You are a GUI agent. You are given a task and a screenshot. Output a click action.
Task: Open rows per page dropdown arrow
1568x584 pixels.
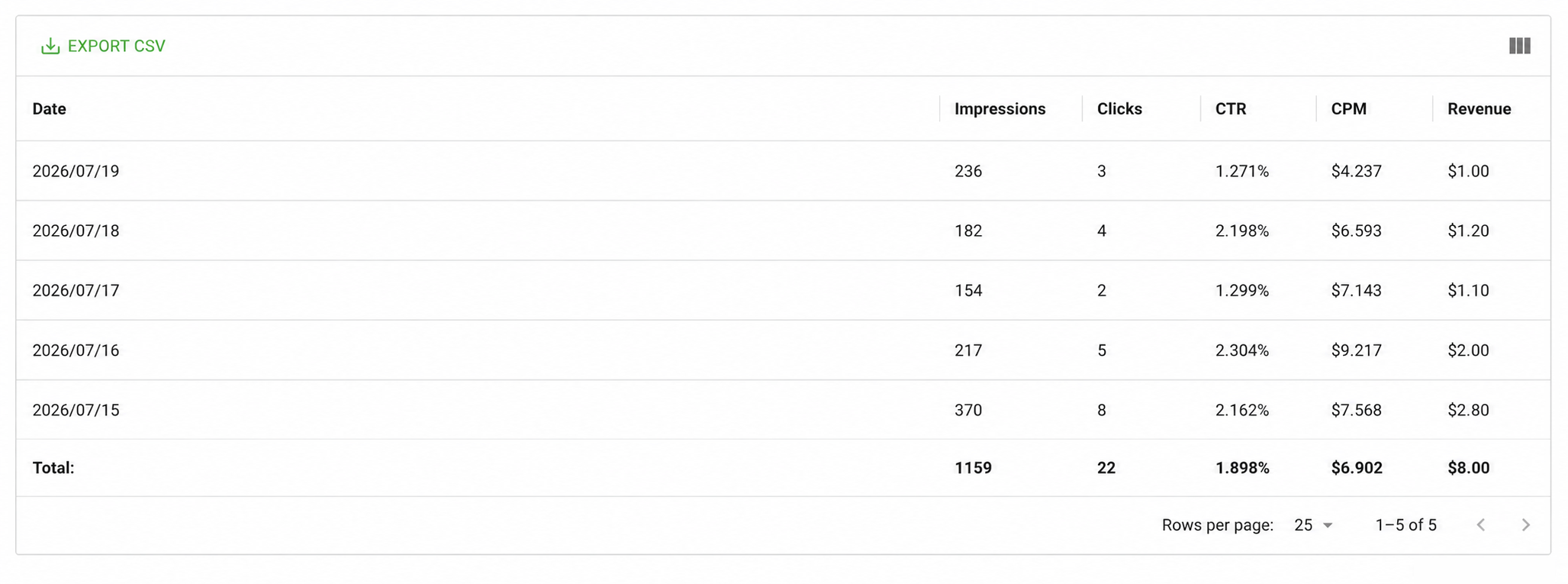click(1328, 525)
